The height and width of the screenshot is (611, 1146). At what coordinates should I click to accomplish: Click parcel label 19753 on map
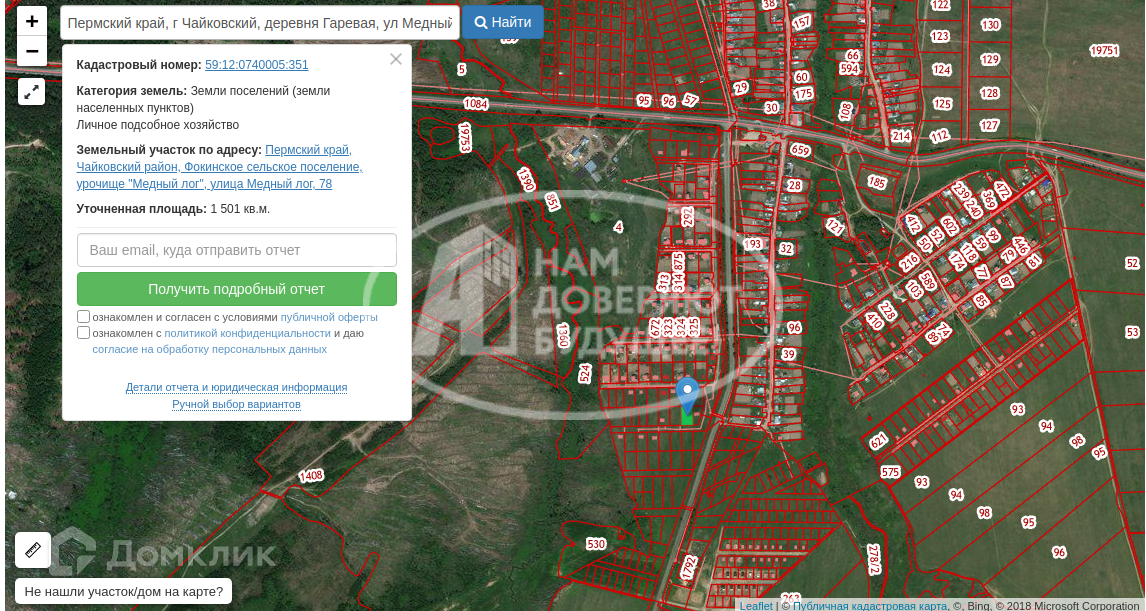464,137
